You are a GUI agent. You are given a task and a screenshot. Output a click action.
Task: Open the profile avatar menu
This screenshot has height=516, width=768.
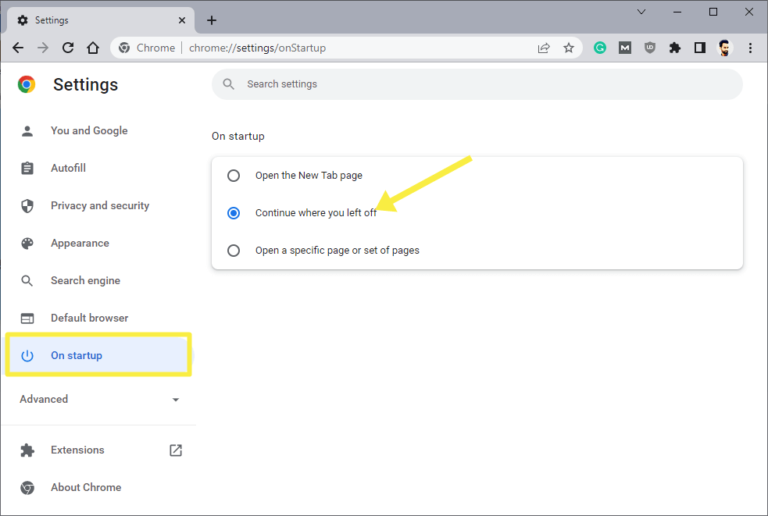(x=724, y=48)
